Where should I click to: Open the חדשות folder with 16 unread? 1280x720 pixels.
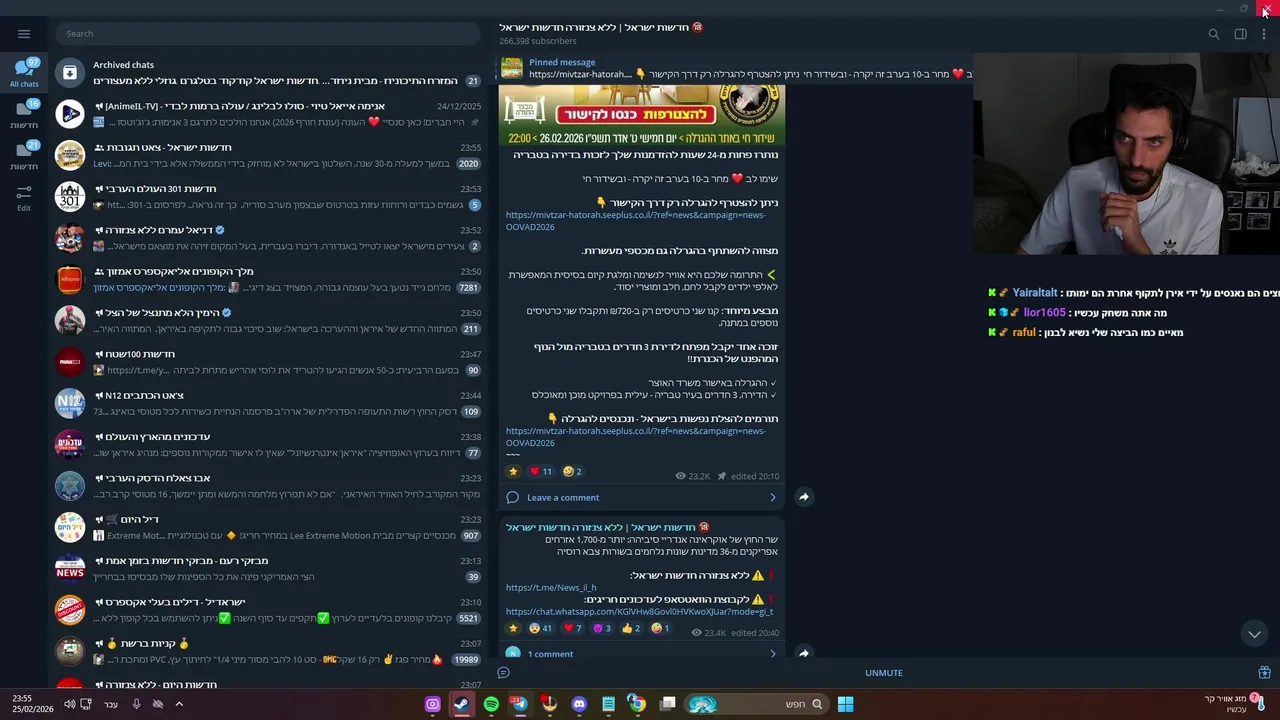point(24,114)
